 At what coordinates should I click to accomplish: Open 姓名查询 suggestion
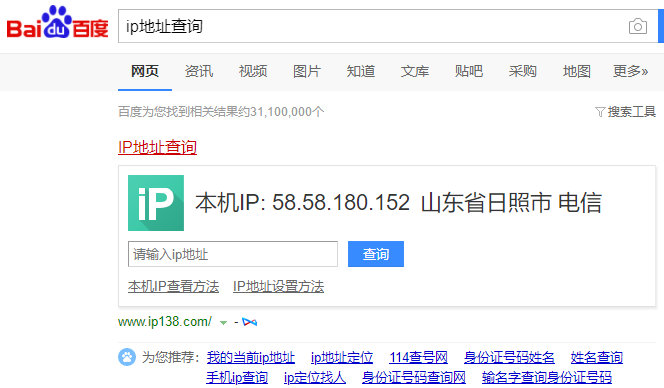597,358
